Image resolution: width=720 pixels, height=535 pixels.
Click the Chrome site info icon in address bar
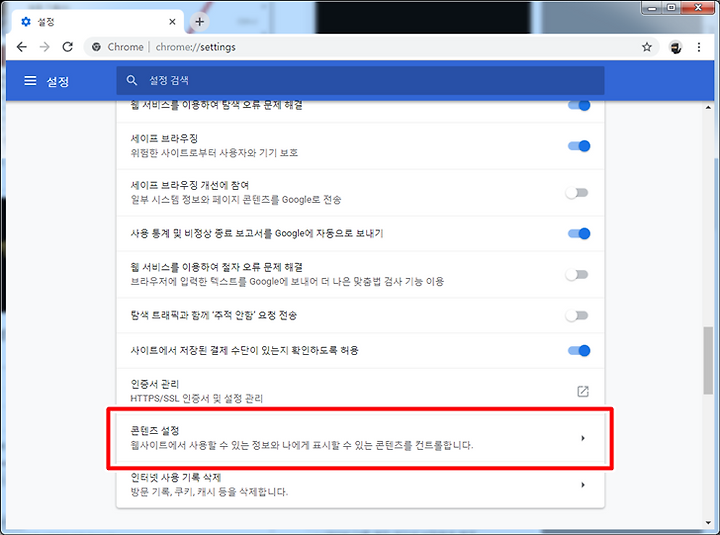tap(96, 47)
